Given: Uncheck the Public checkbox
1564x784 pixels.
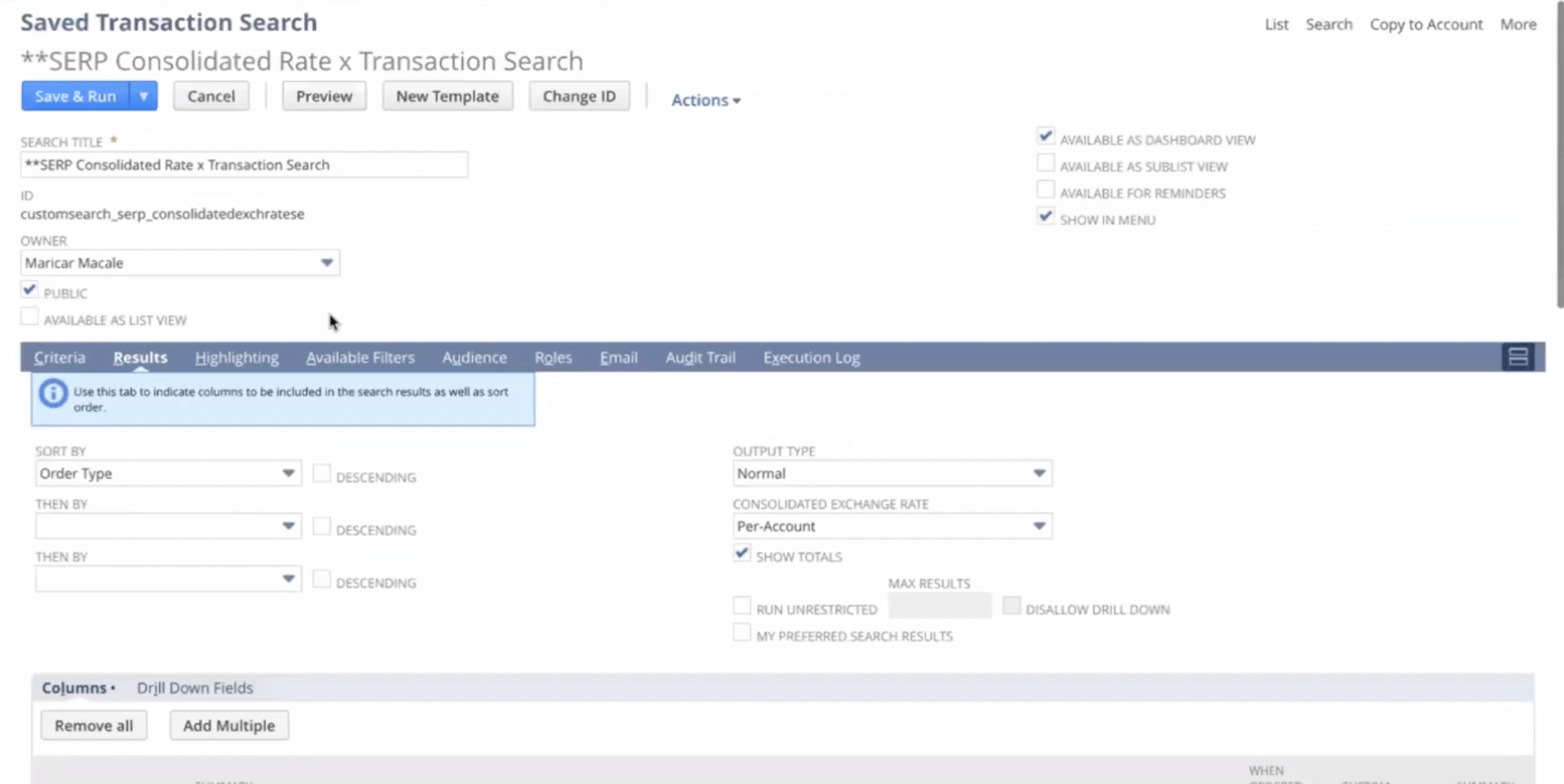Looking at the screenshot, I should (29, 290).
